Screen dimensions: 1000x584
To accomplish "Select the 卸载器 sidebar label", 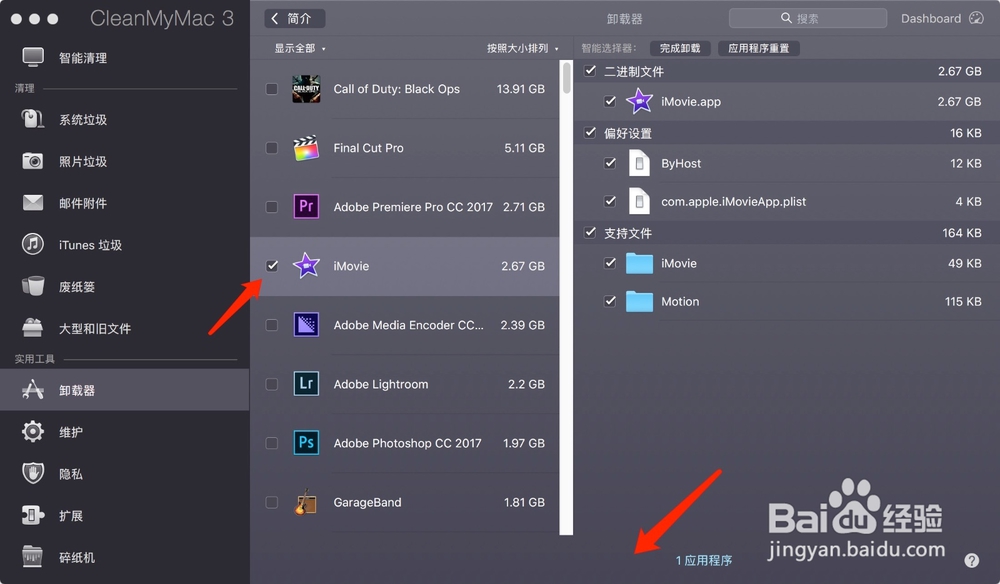I will tap(77, 390).
